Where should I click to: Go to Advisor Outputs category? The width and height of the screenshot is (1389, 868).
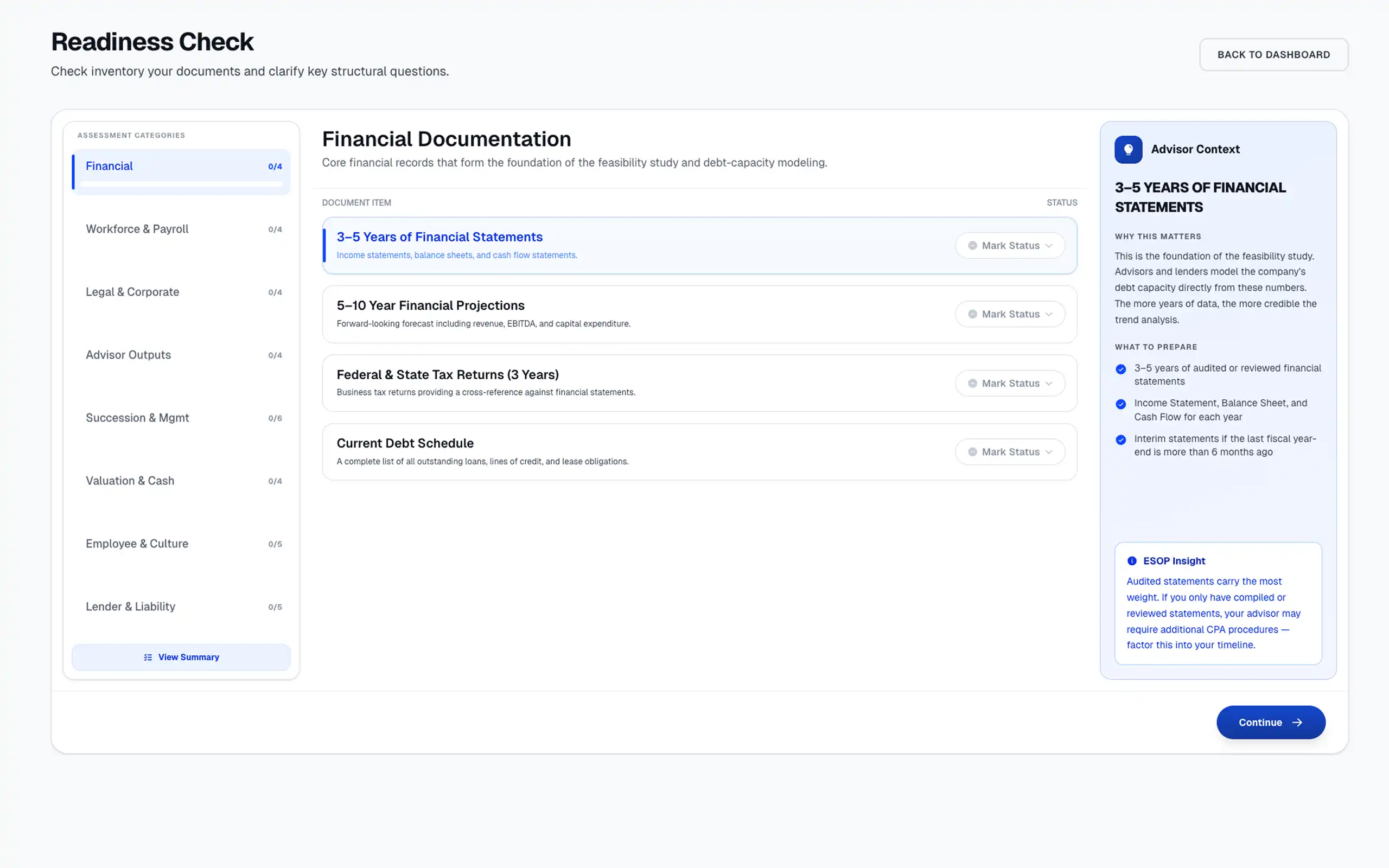[x=181, y=355]
